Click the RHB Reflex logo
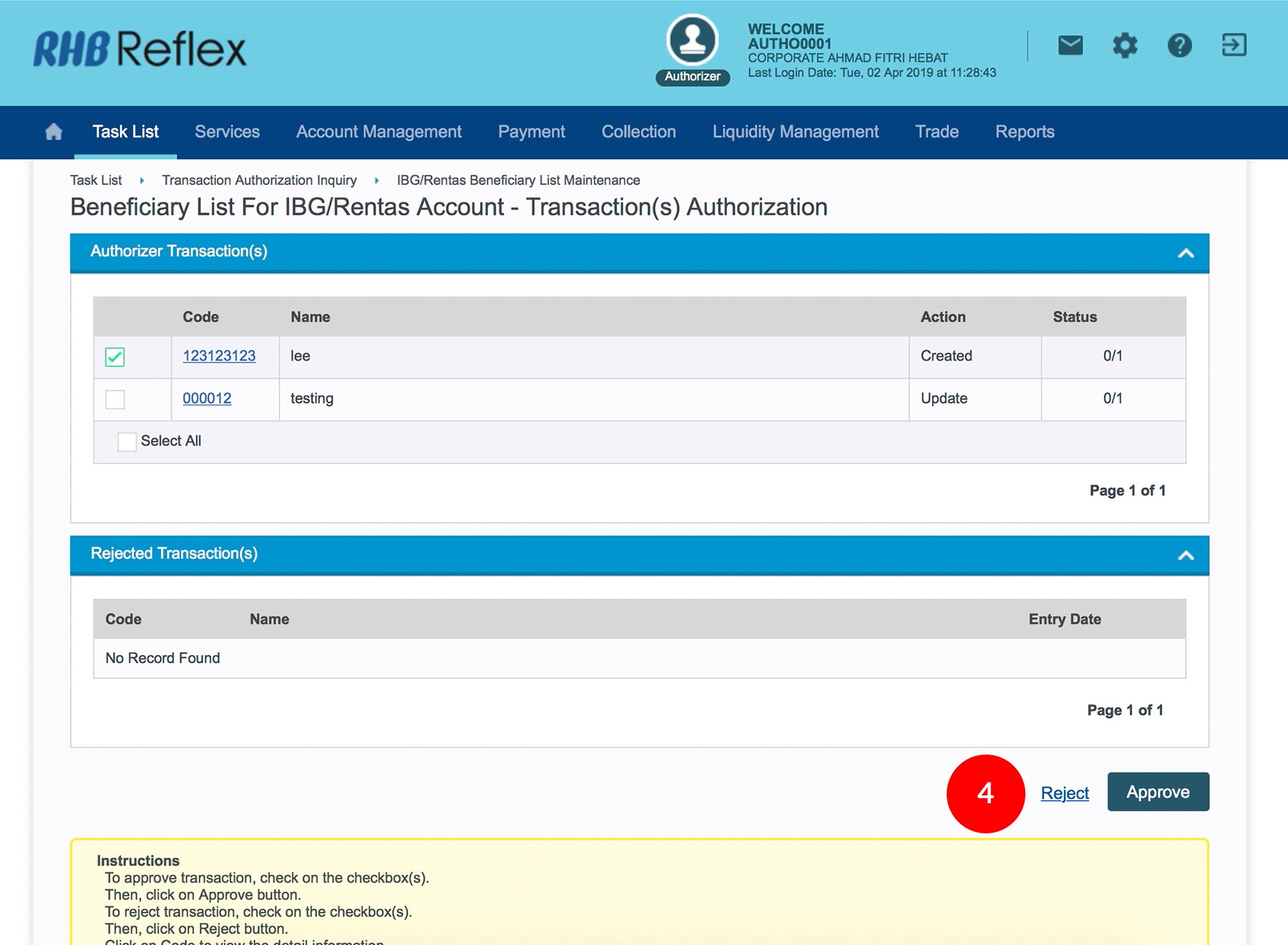 (140, 49)
